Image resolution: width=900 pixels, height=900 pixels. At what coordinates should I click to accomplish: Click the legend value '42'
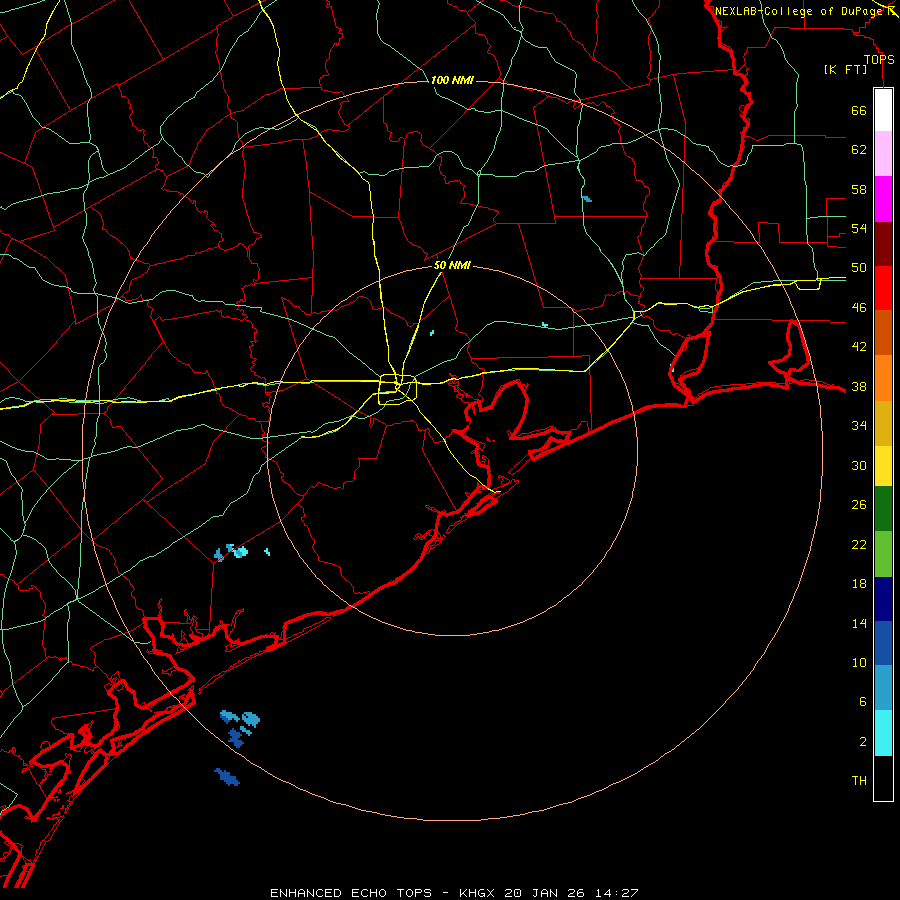pyautogui.click(x=859, y=346)
